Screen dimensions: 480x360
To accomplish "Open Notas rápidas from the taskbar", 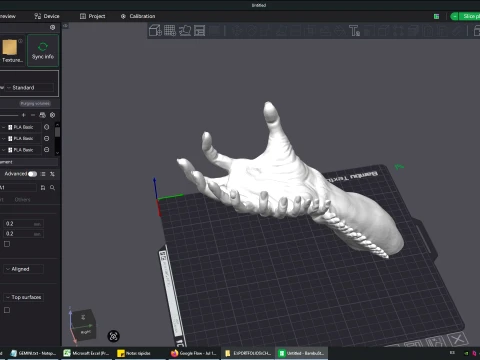I will click(140, 353).
